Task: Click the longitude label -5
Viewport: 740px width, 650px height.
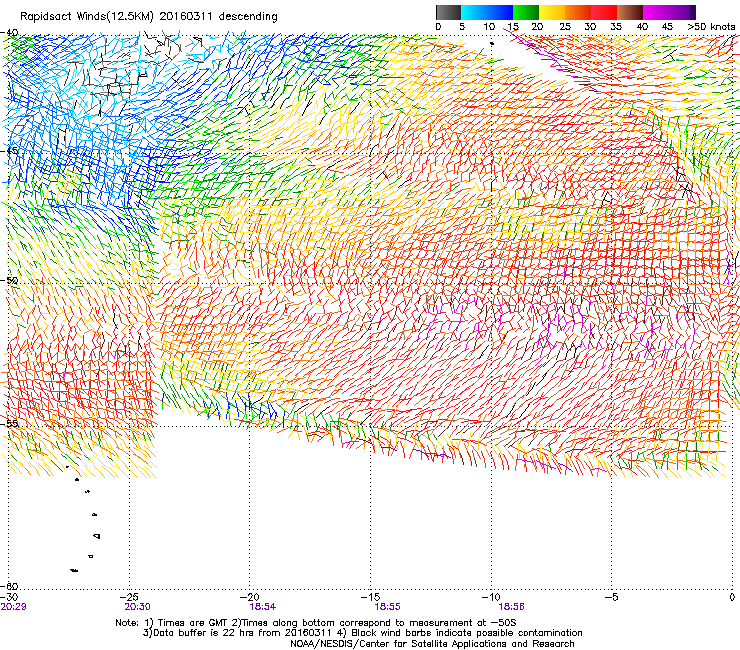Action: [611, 598]
